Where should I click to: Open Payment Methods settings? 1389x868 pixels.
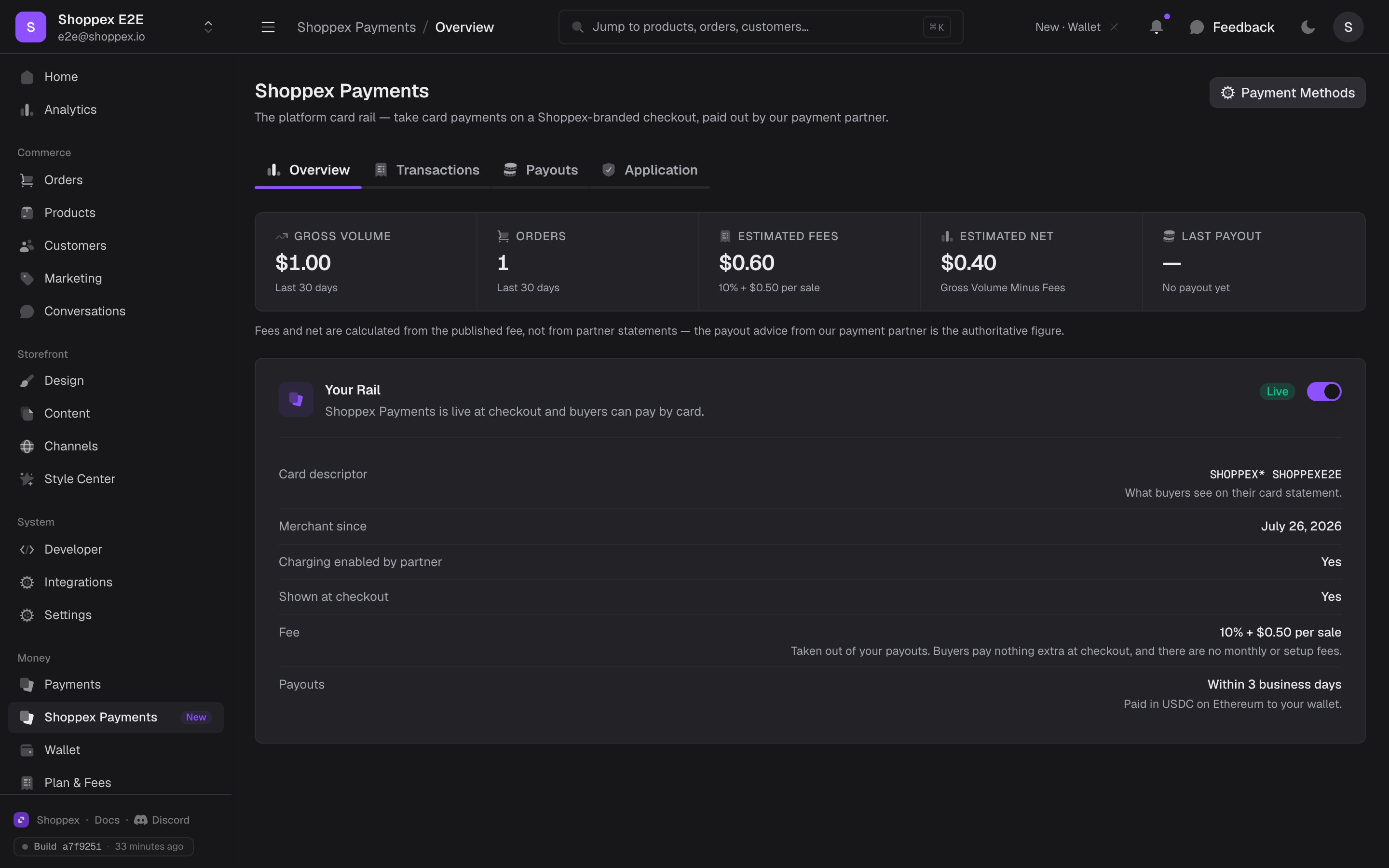1287,93
